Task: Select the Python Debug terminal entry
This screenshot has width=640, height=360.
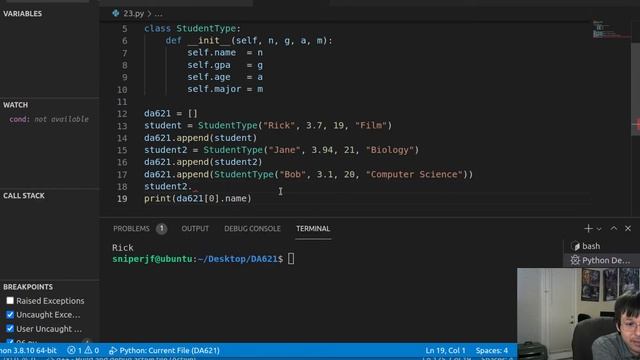Action: [x=601, y=260]
